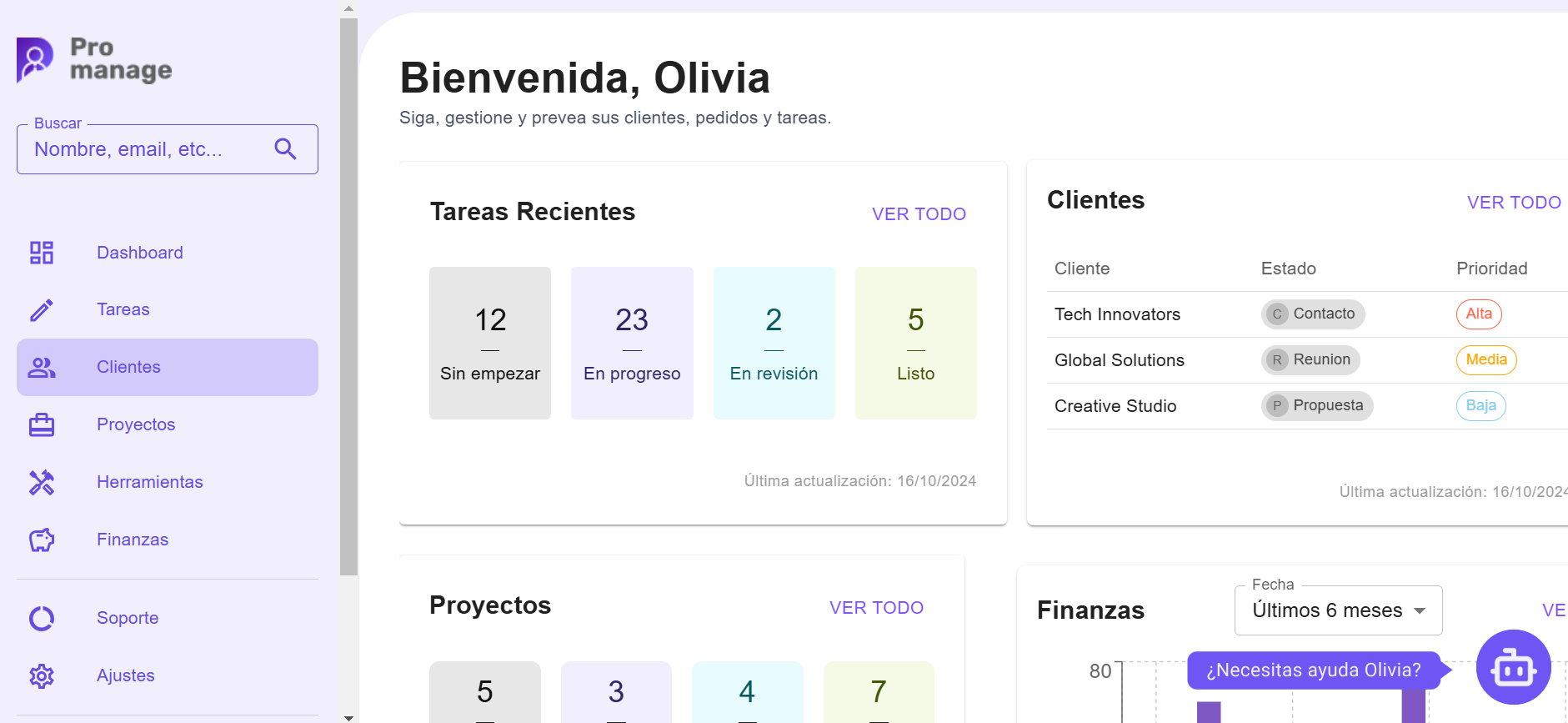Click the Tareas pencil icon
Screen dimensions: 1568x723
(42, 310)
